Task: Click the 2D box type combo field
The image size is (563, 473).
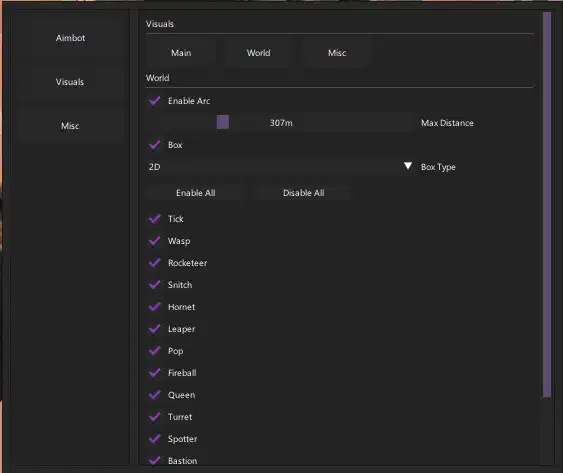Action: (280, 167)
